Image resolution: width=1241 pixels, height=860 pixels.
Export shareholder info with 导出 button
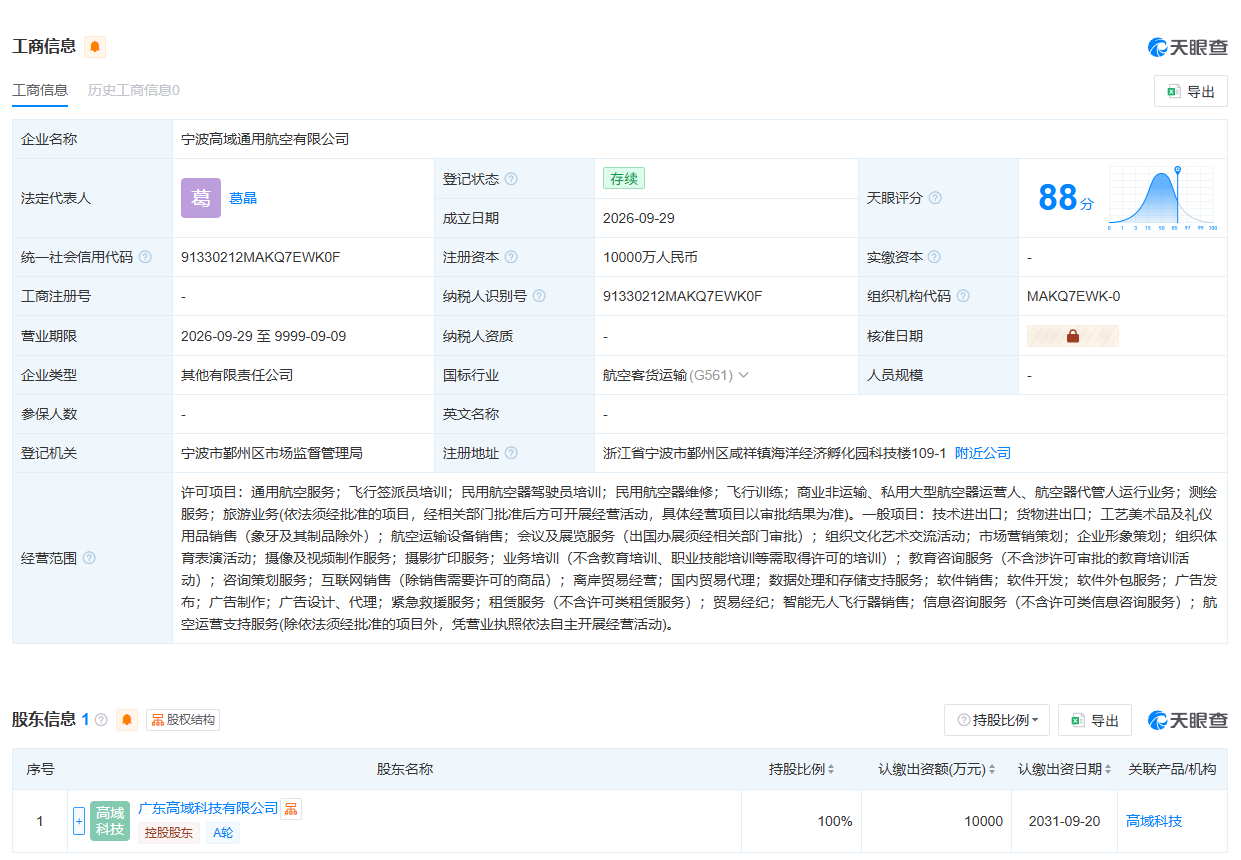coord(1095,720)
